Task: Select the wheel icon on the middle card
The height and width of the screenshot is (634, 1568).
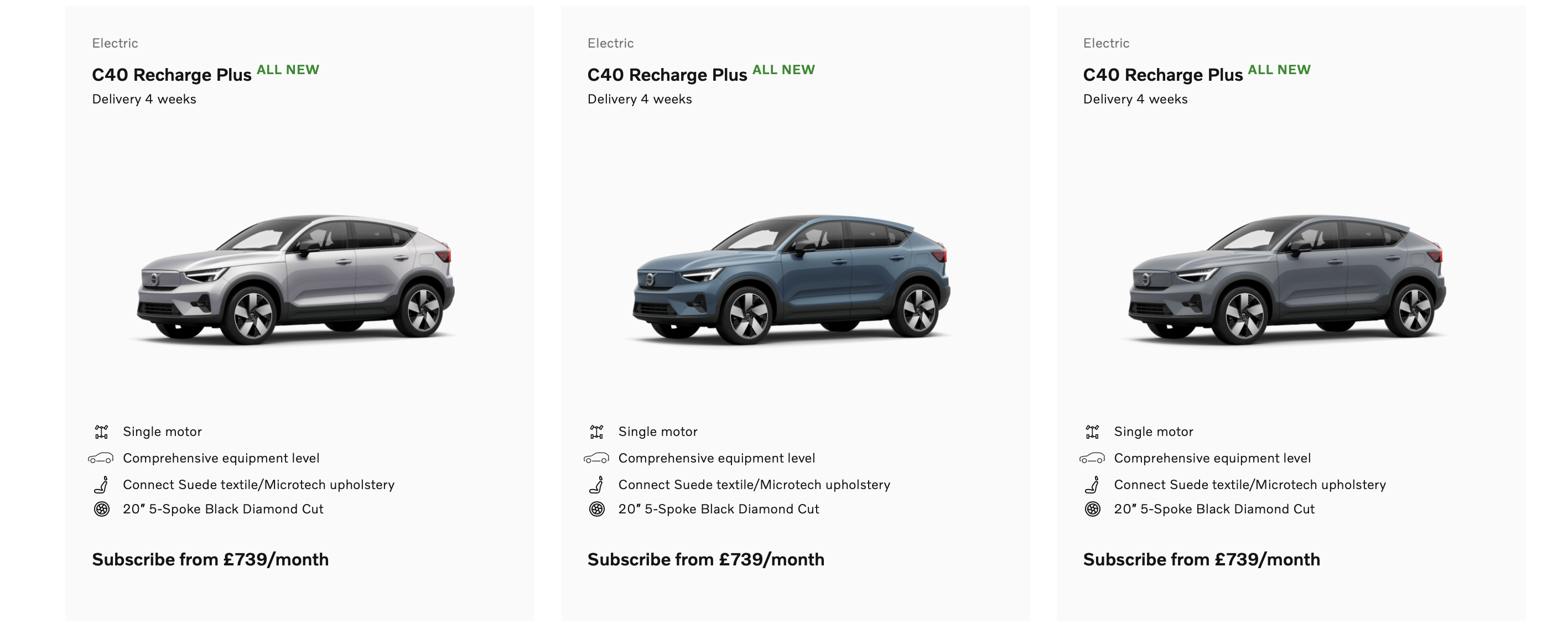Action: click(598, 510)
